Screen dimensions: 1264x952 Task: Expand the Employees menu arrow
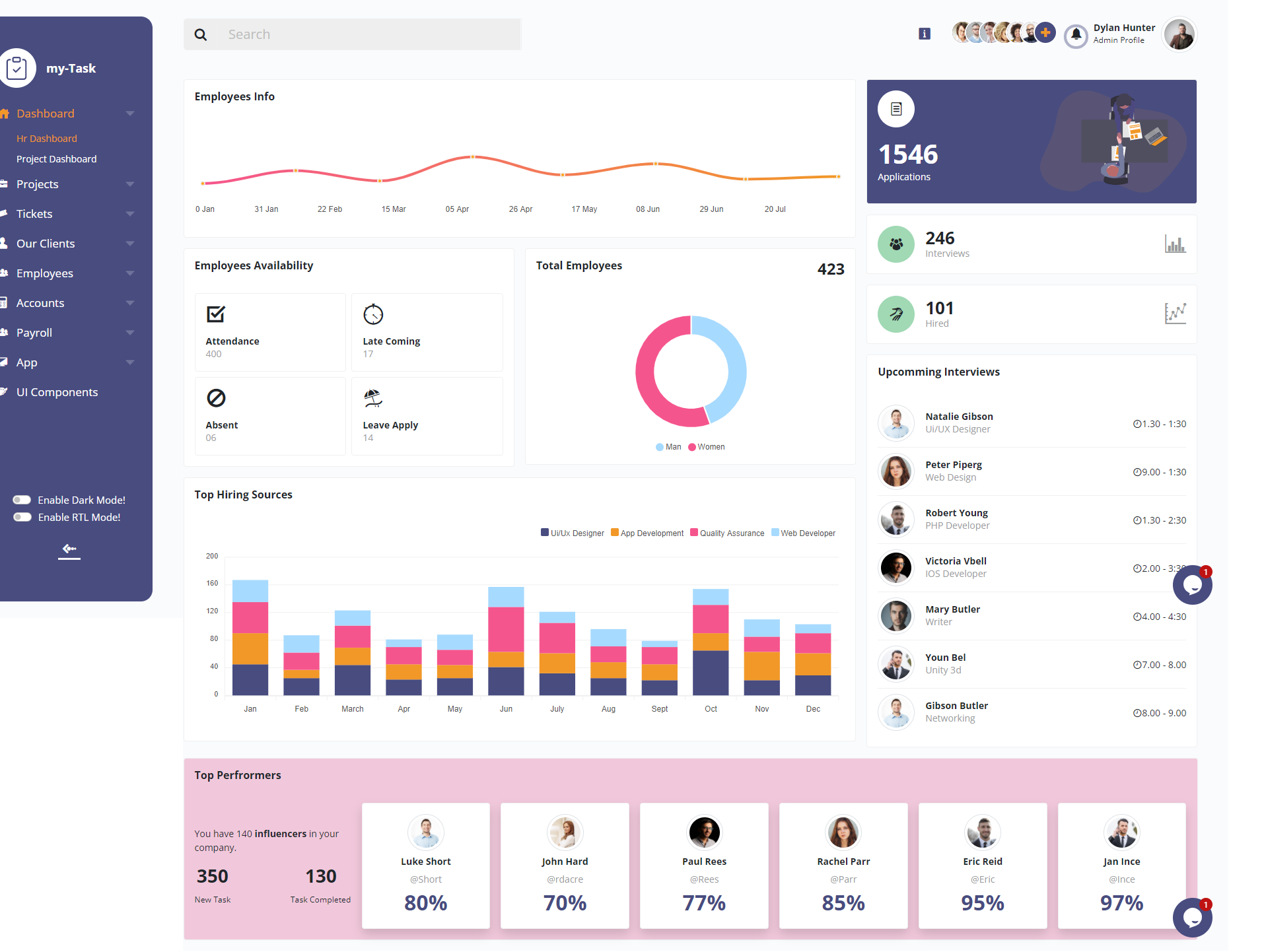coord(130,273)
